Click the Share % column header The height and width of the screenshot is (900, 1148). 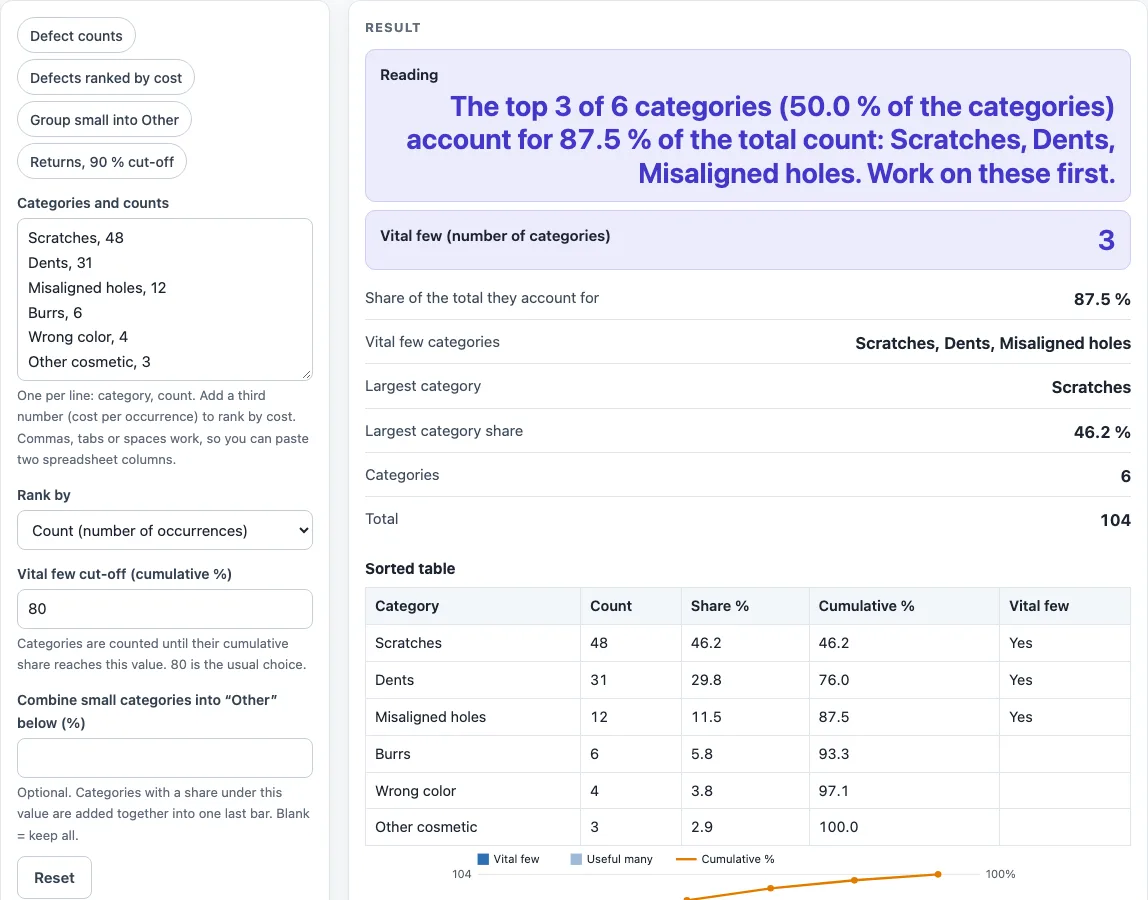745,606
